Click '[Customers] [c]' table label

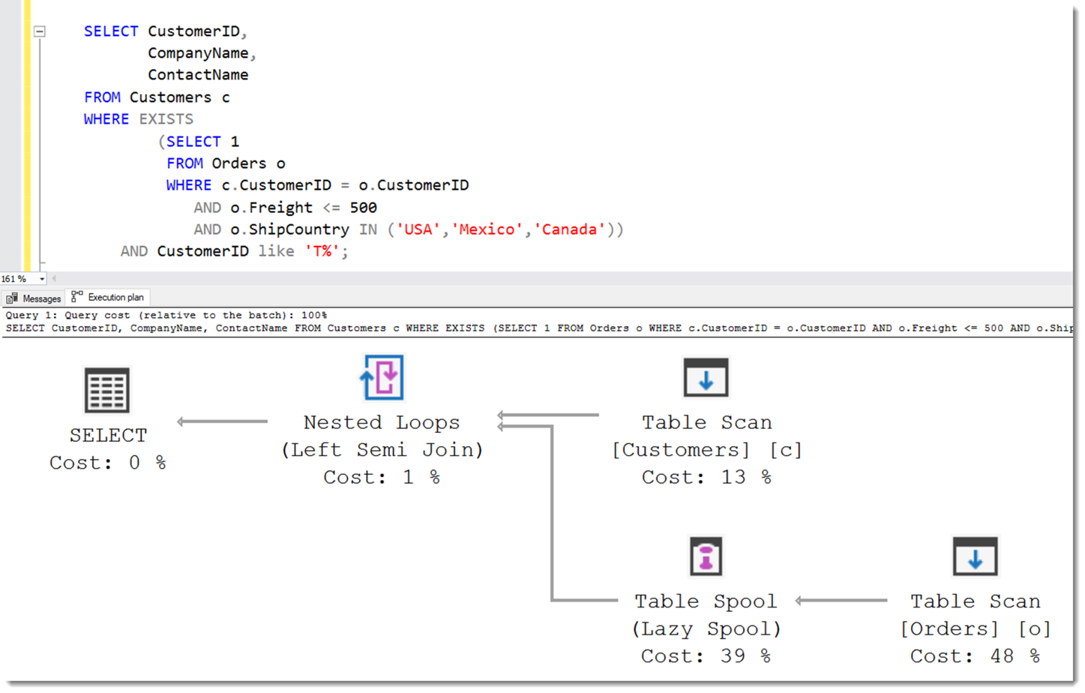click(x=706, y=450)
